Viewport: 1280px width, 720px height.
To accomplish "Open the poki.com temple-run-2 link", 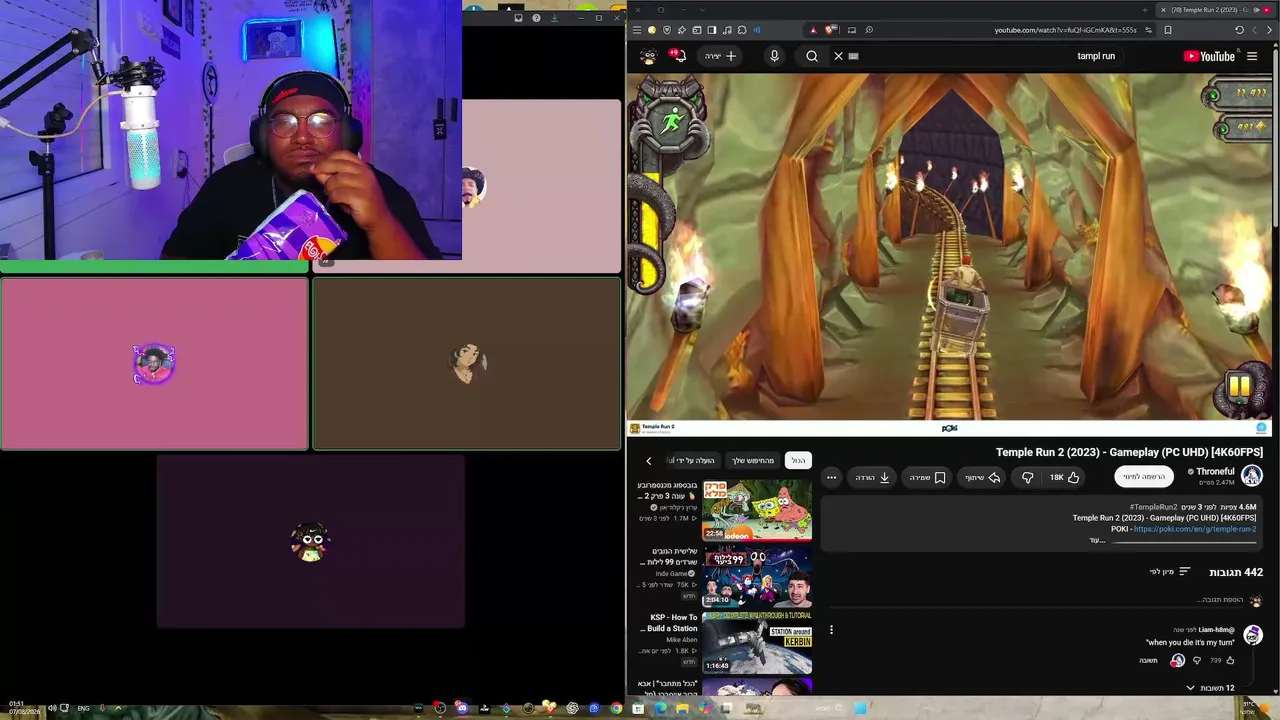I will pos(1194,529).
